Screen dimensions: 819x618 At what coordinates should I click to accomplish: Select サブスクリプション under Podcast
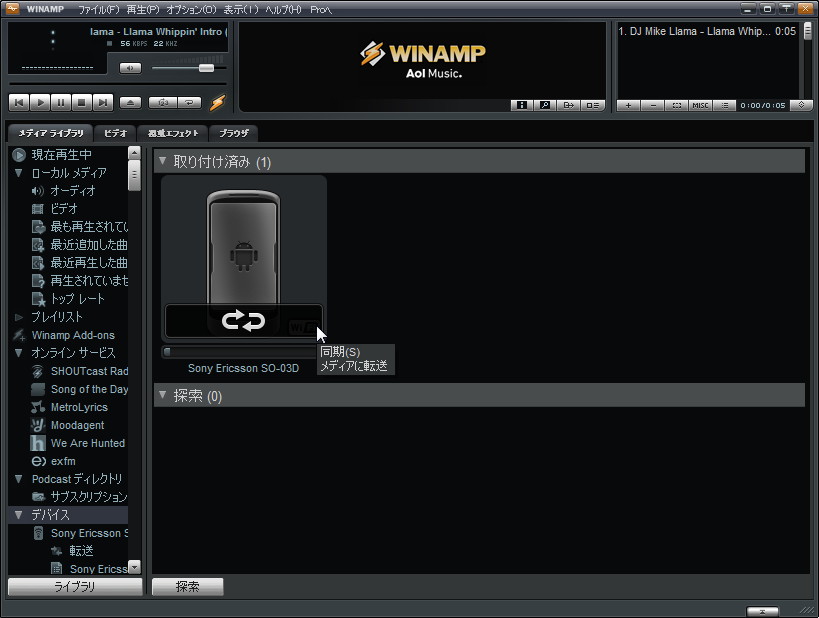coord(88,496)
